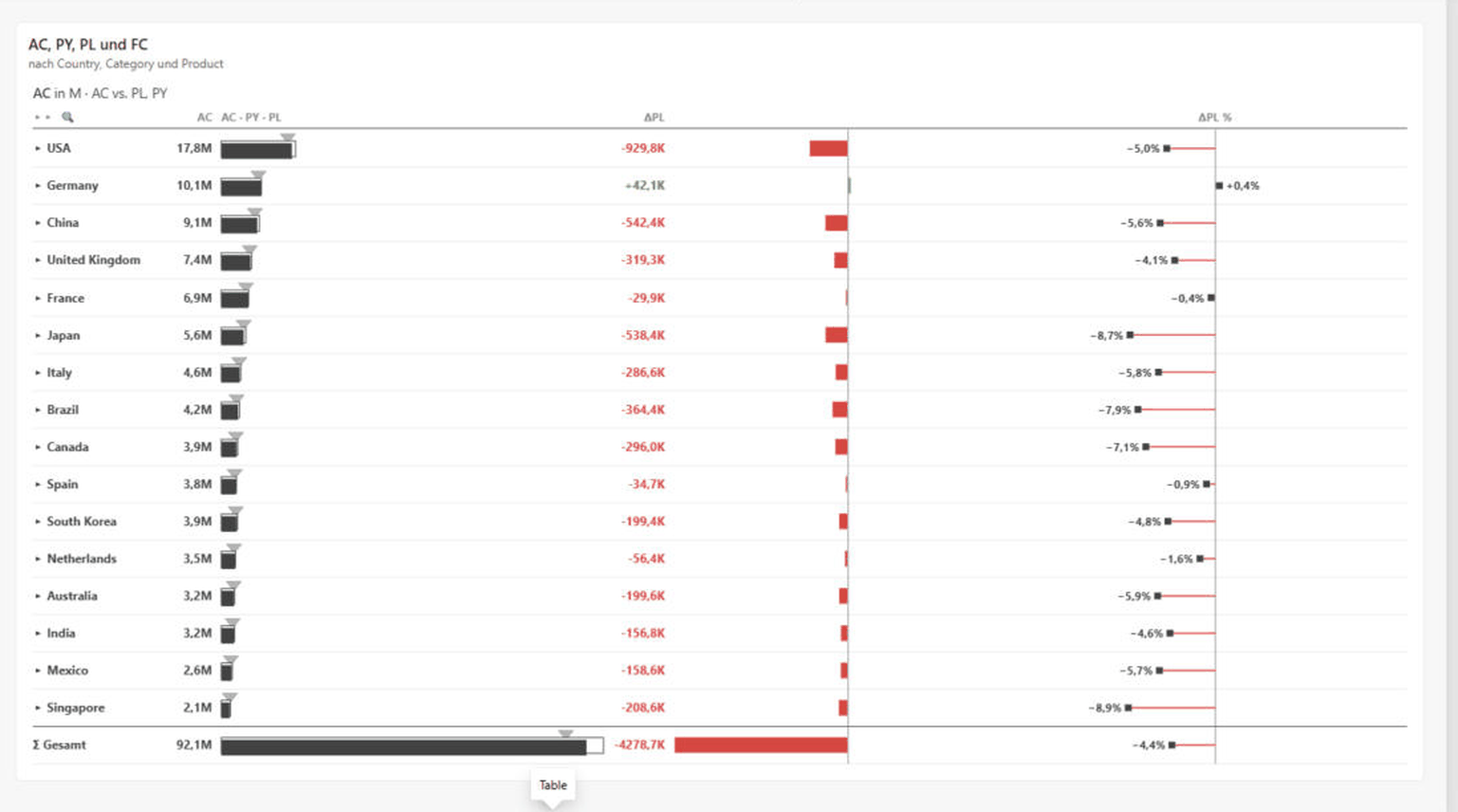Expand the United Kingdom row

point(38,260)
